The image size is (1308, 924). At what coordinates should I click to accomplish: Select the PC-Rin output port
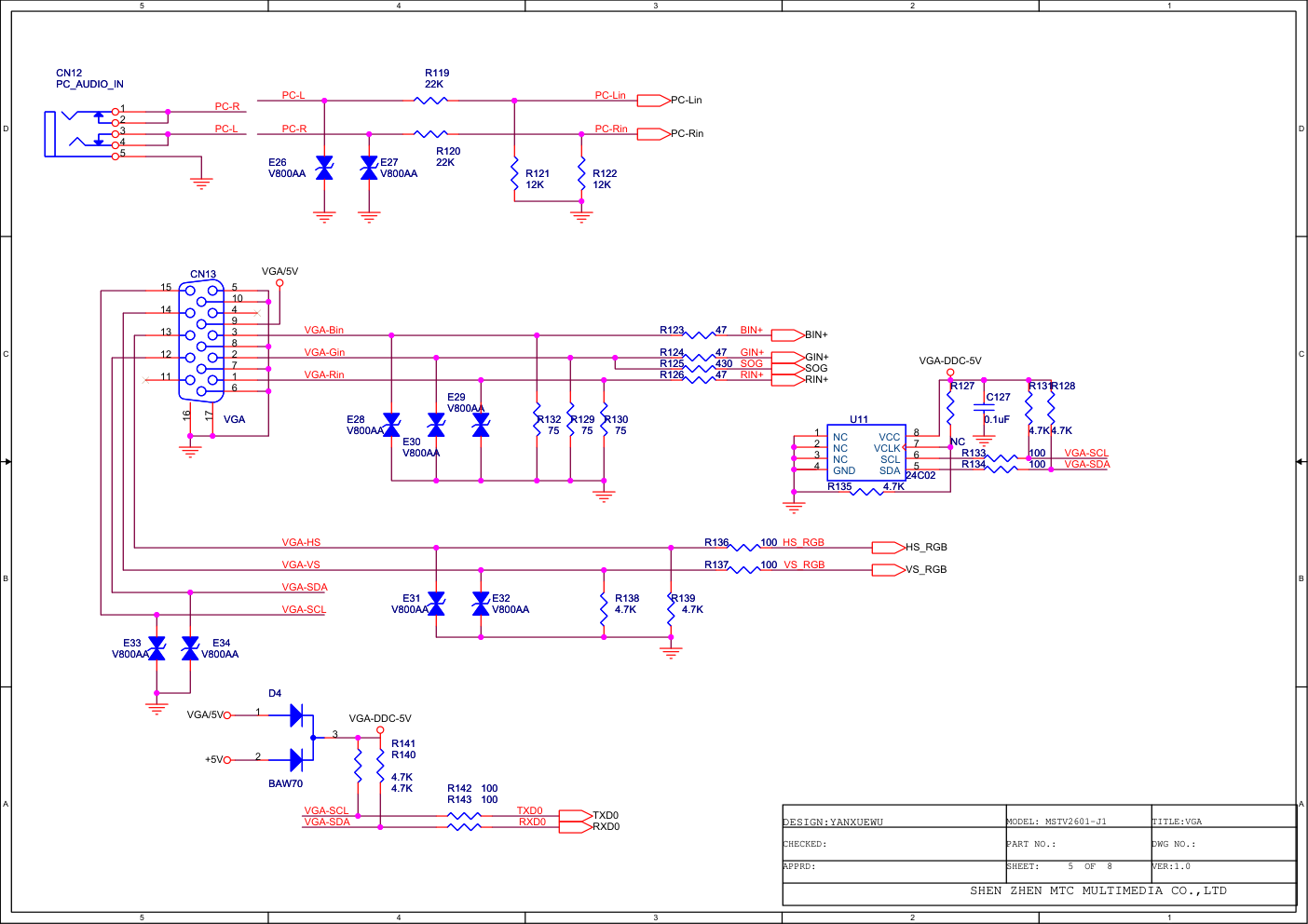pos(654,134)
